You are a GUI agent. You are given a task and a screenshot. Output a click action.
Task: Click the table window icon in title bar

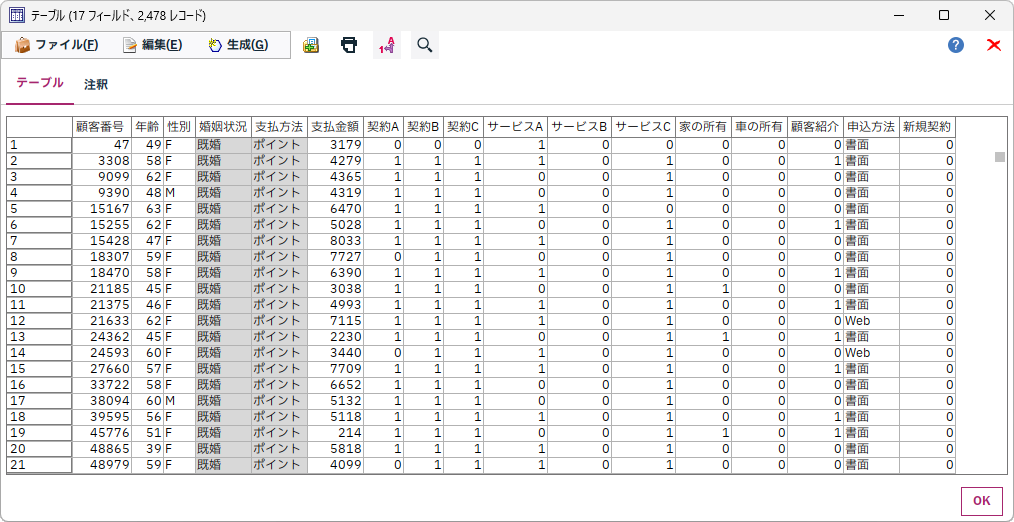pyautogui.click(x=17, y=15)
